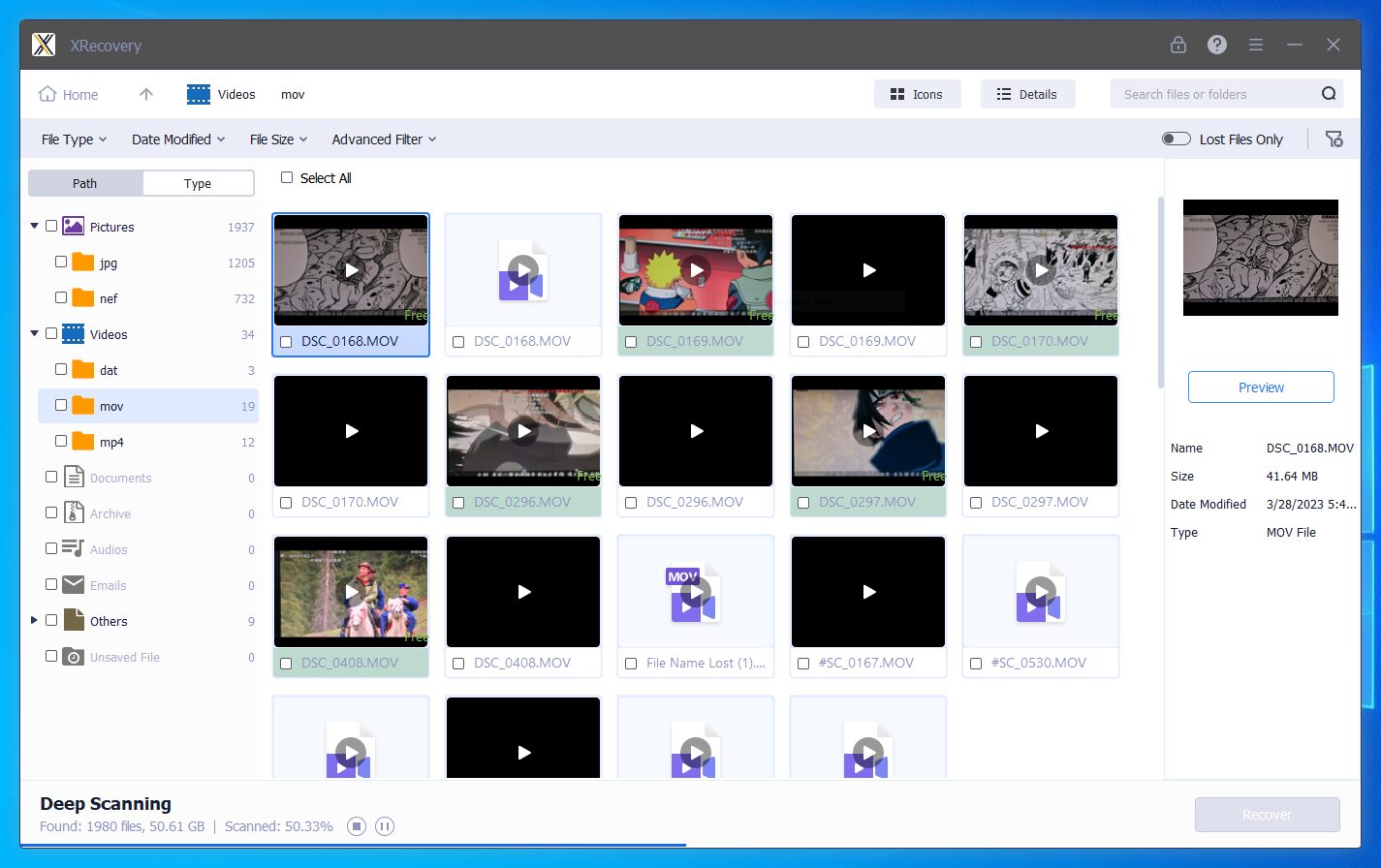Check the mov folder checkbox
1381x868 pixels.
[x=61, y=405]
